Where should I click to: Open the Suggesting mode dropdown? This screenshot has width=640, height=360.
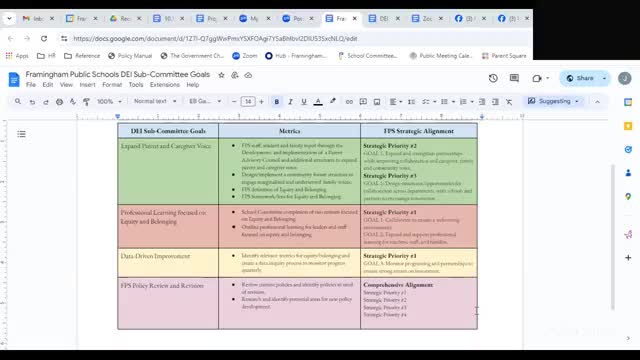[x=553, y=101]
